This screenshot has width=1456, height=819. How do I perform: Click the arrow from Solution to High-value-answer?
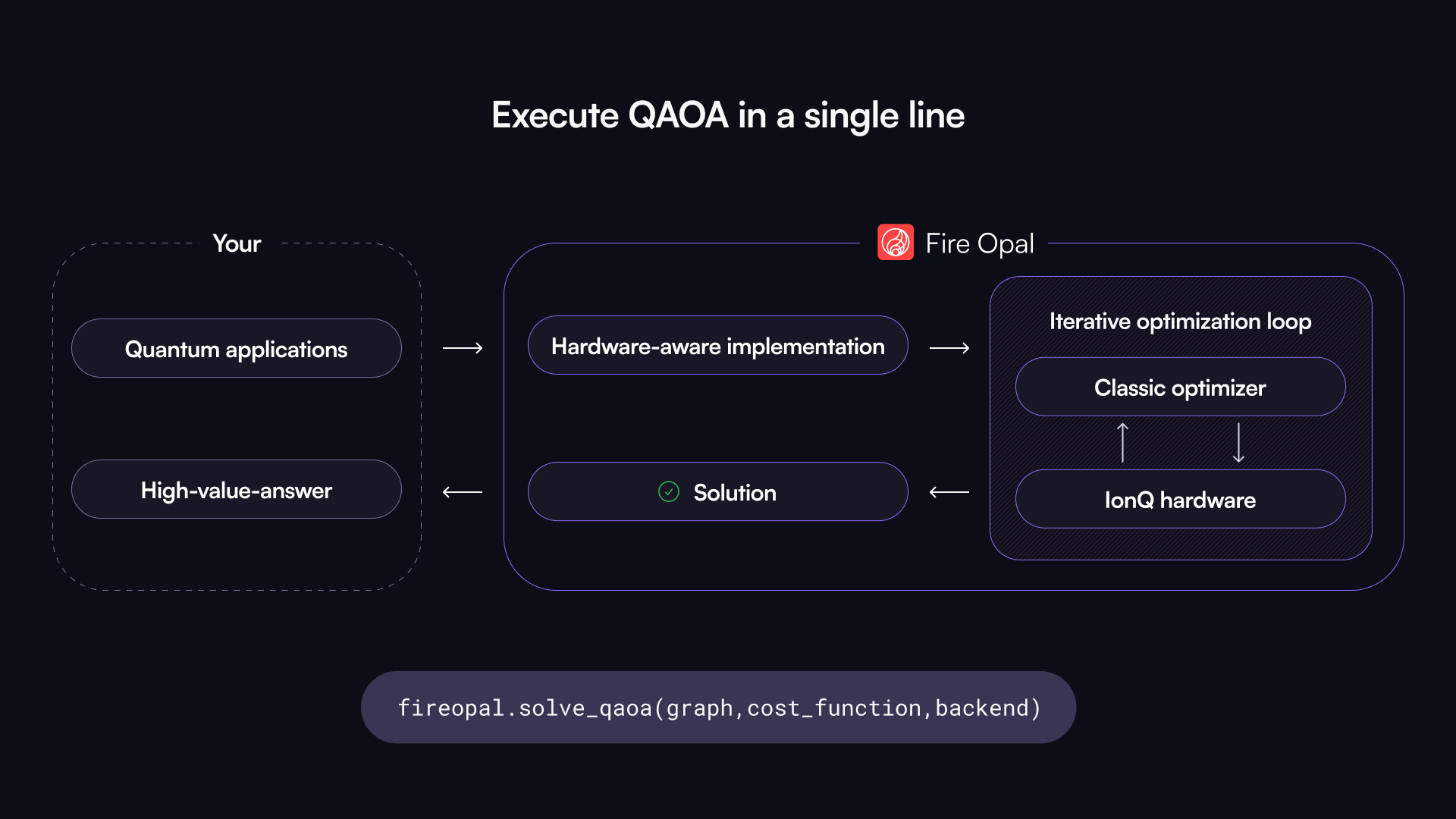463,492
